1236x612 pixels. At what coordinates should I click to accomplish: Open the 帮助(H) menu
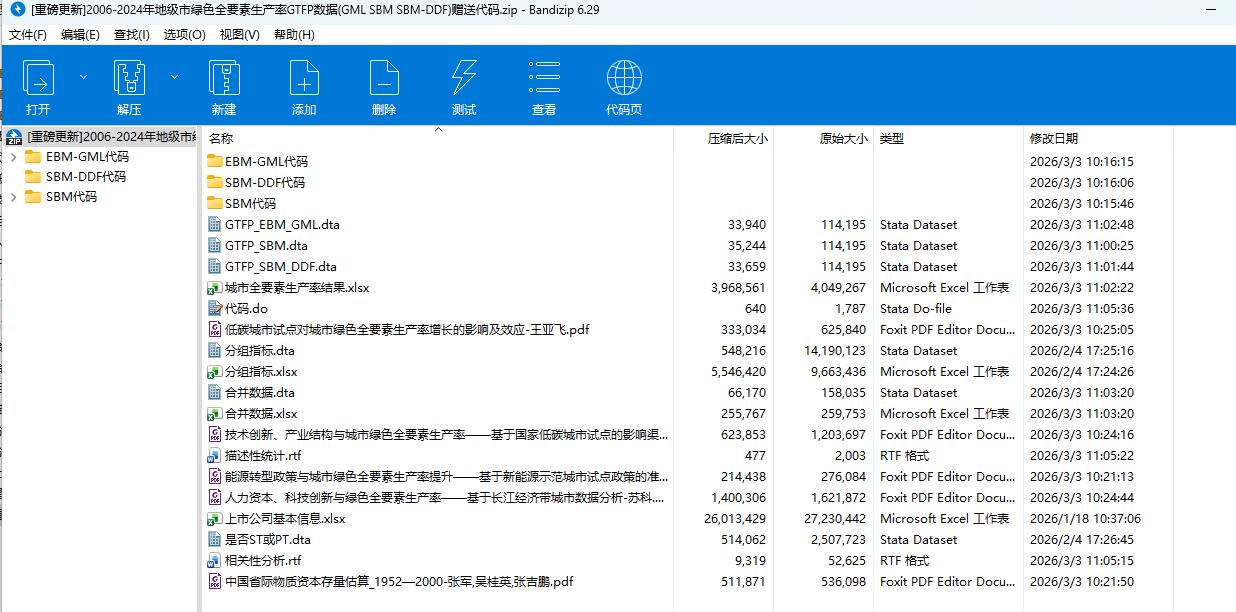294,34
